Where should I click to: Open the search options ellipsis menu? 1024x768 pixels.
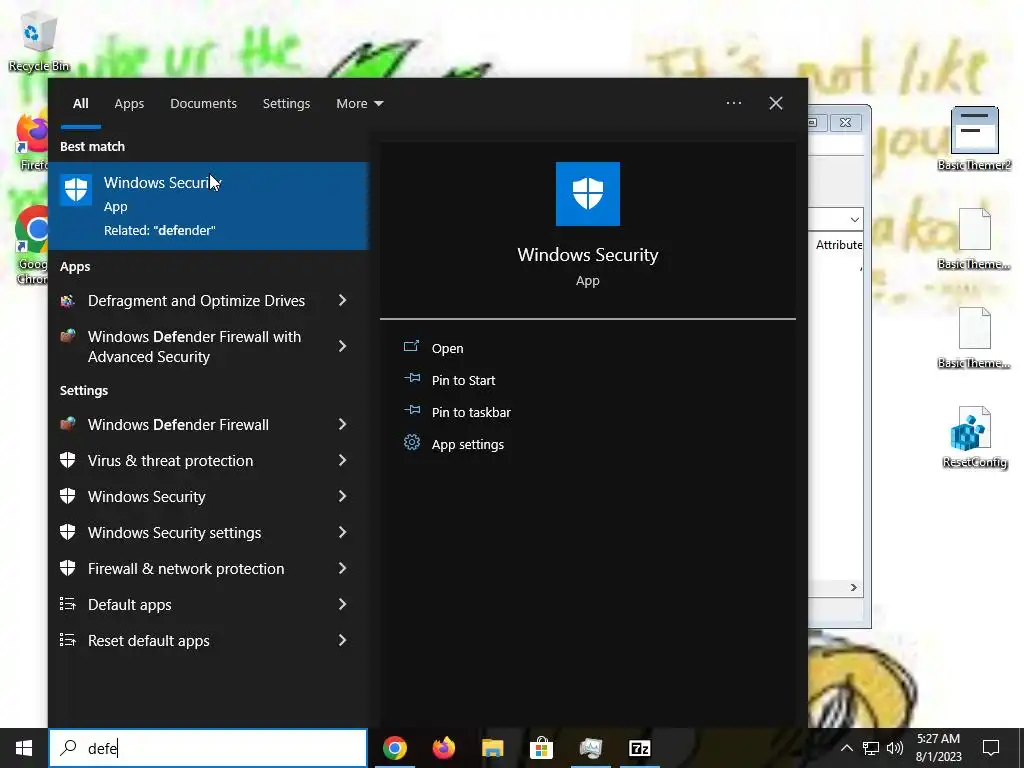point(733,103)
